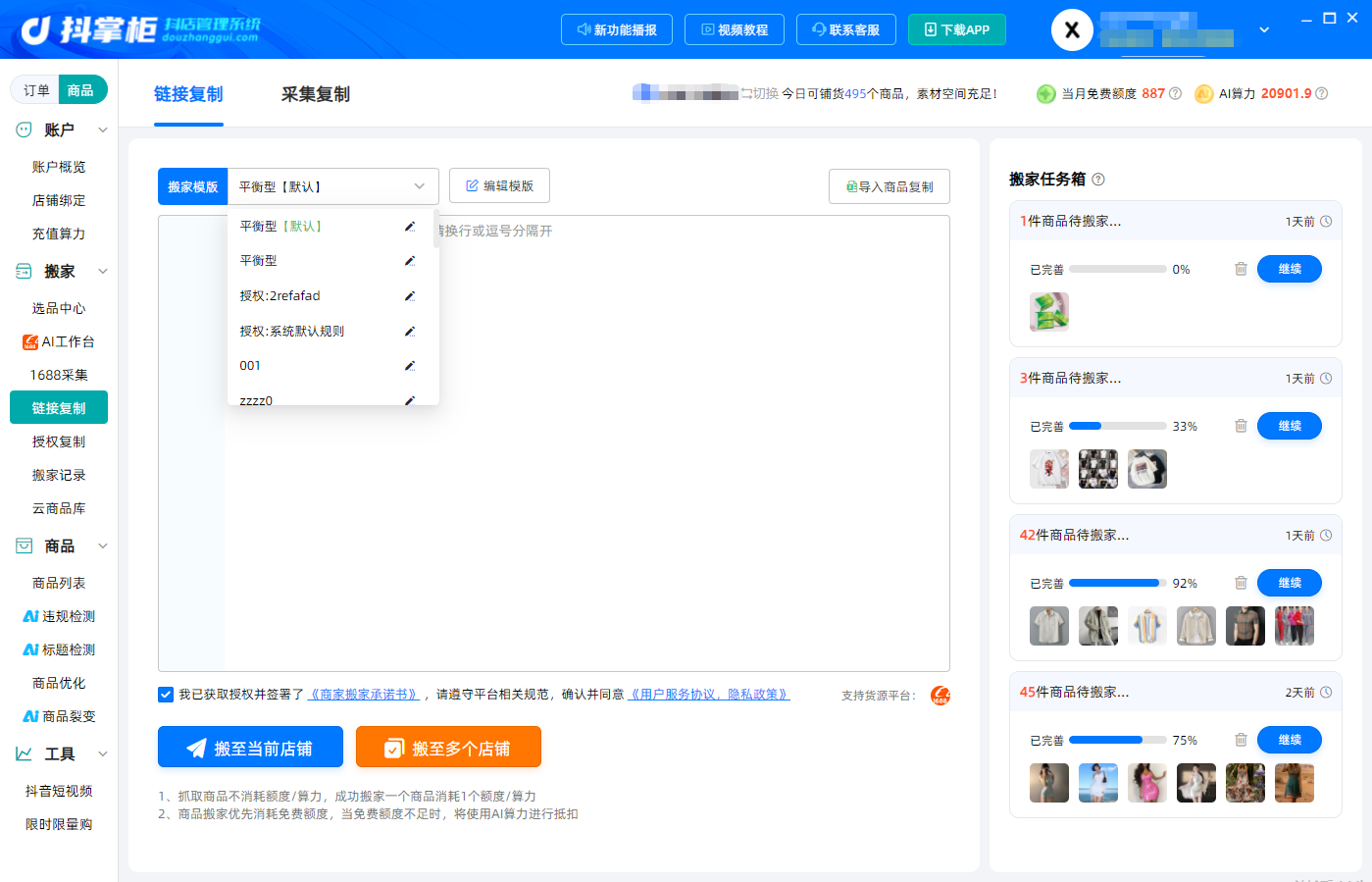1372x882 pixels.
Task: Click the product thumbnail in 1件商品待搬家 task
Action: point(1049,312)
